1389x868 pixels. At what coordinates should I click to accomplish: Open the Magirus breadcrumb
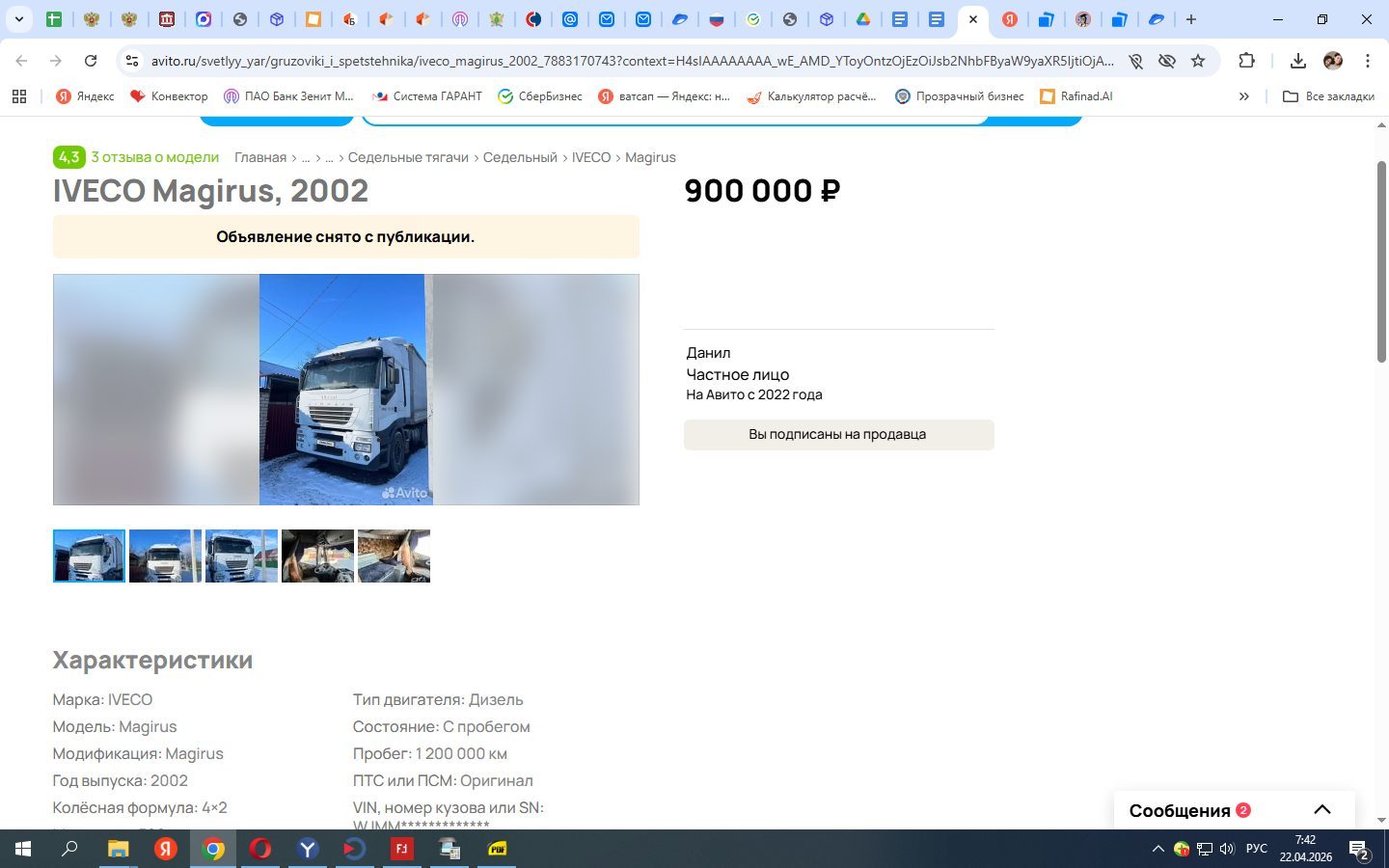point(650,157)
